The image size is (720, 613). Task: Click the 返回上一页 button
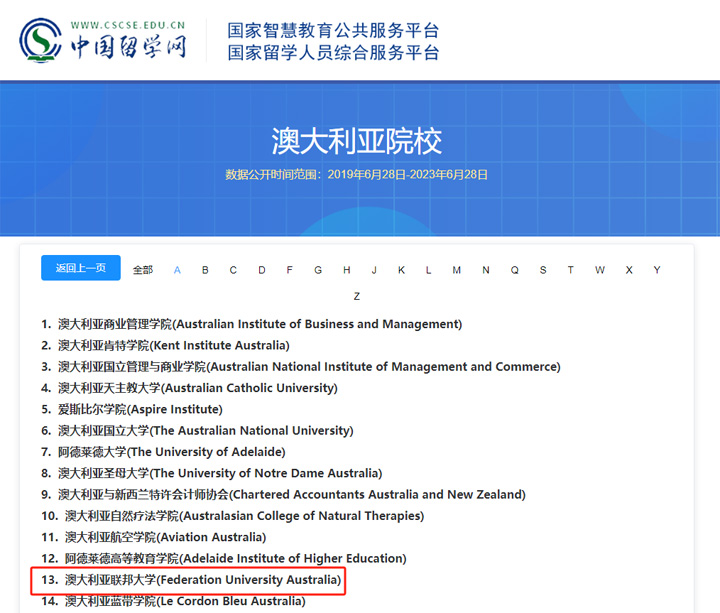click(81, 268)
